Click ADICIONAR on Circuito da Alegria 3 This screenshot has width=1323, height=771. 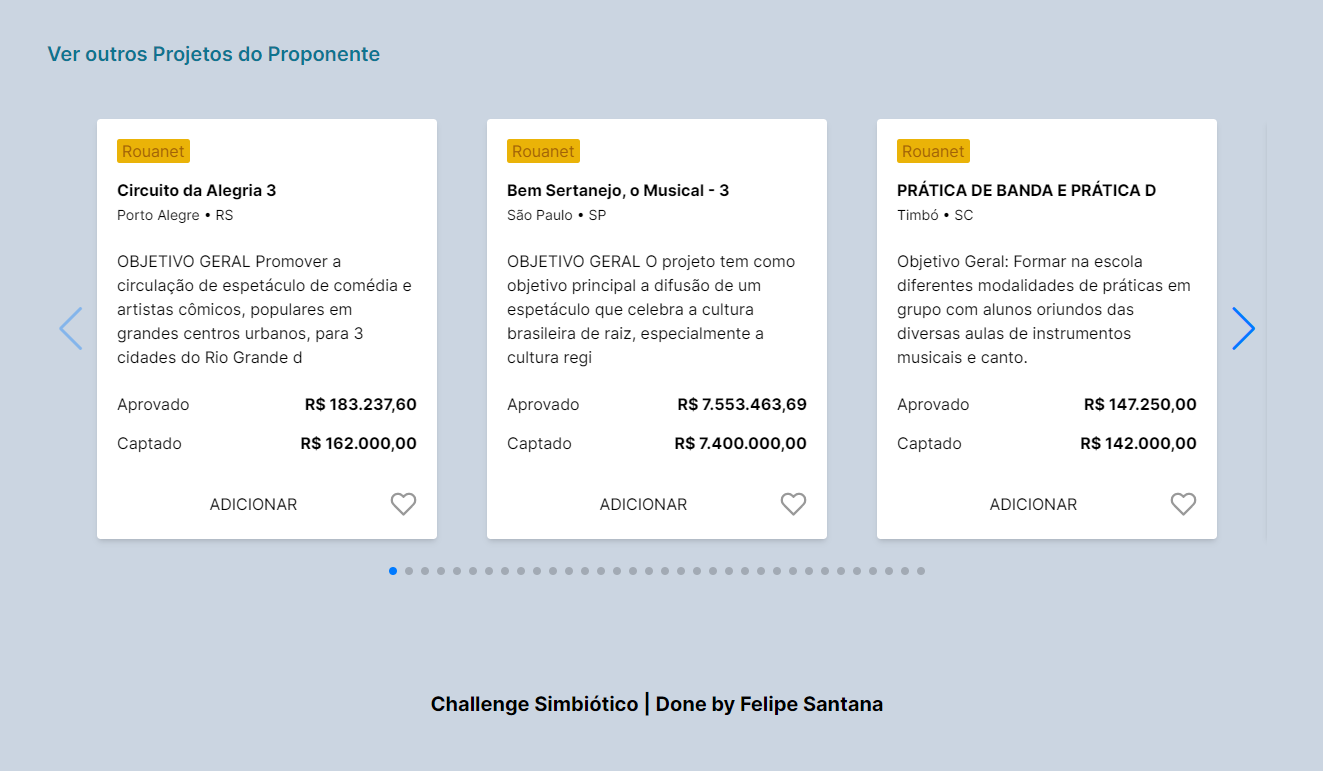tap(253, 504)
